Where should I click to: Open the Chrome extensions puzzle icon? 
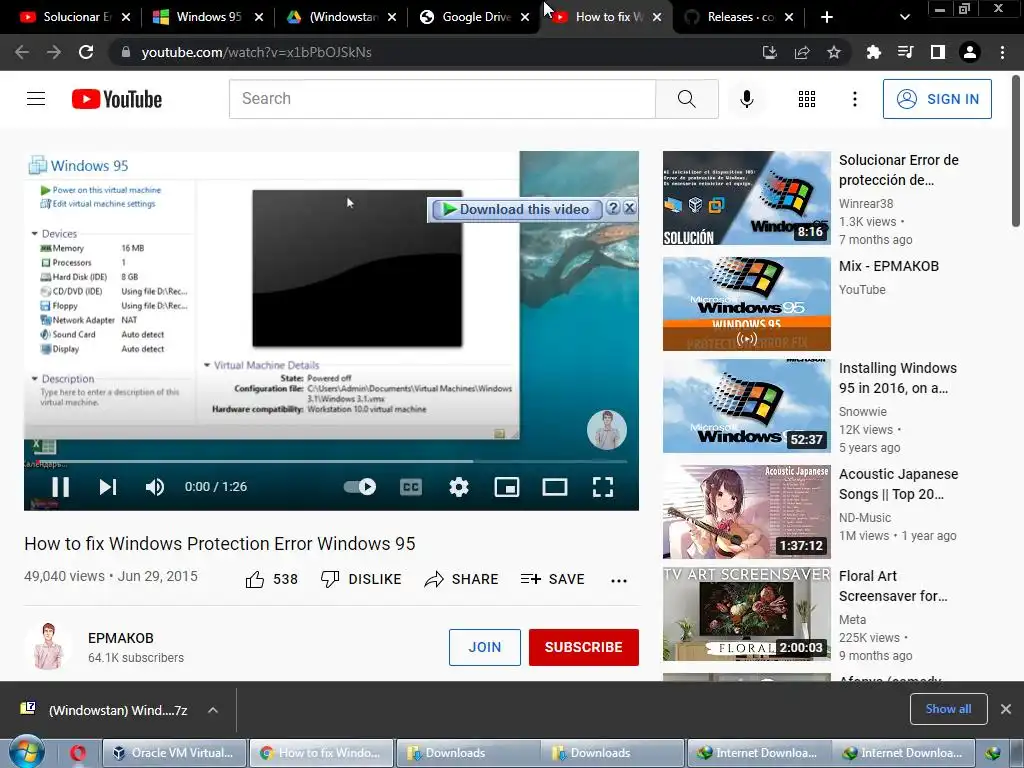coord(873,52)
